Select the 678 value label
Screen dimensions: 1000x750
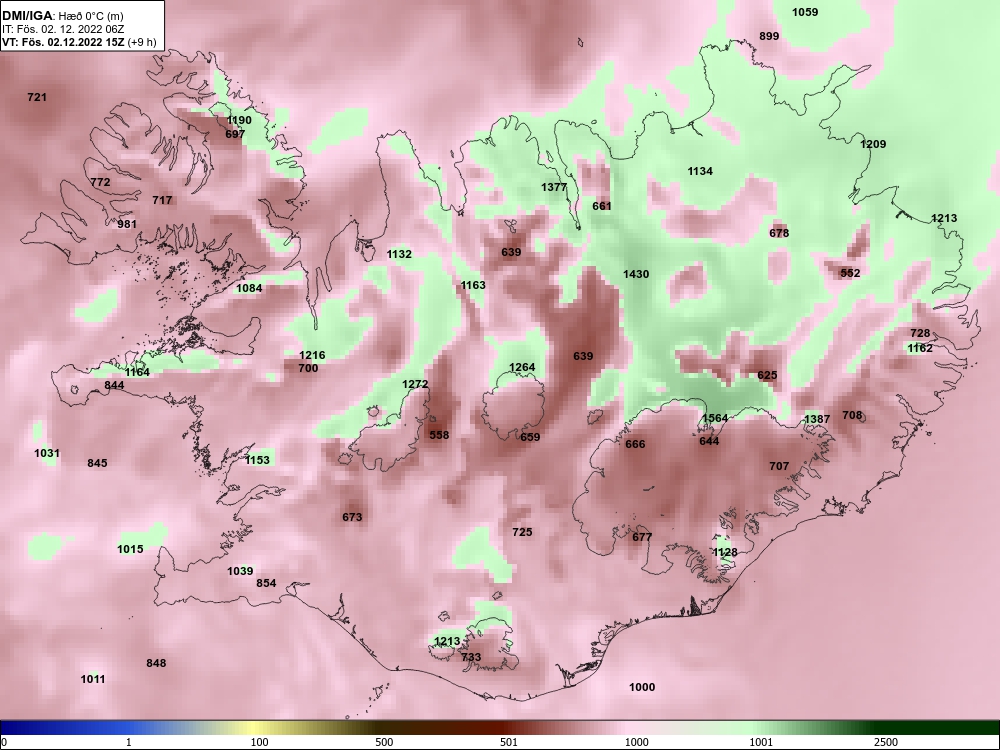pyautogui.click(x=779, y=233)
